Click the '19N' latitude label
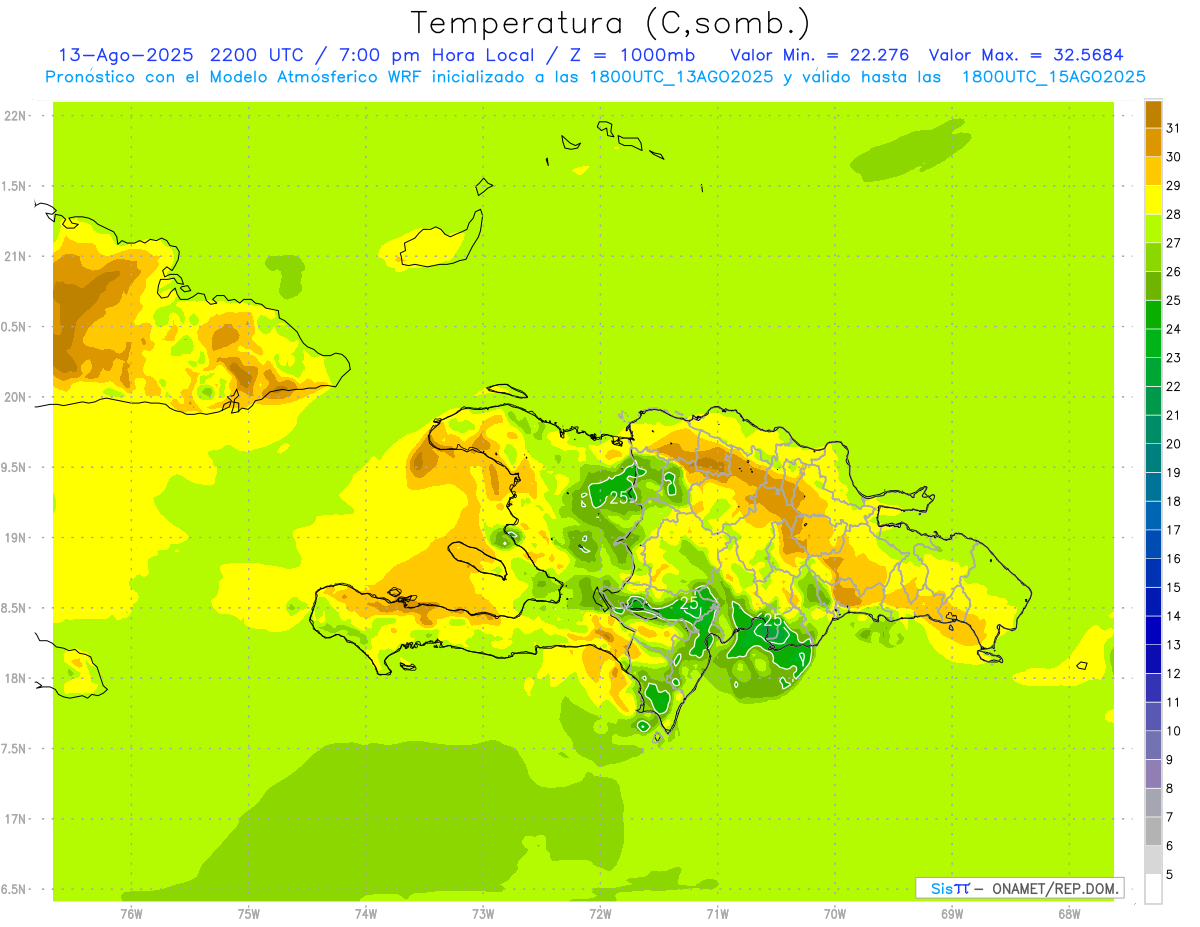 pos(16,537)
